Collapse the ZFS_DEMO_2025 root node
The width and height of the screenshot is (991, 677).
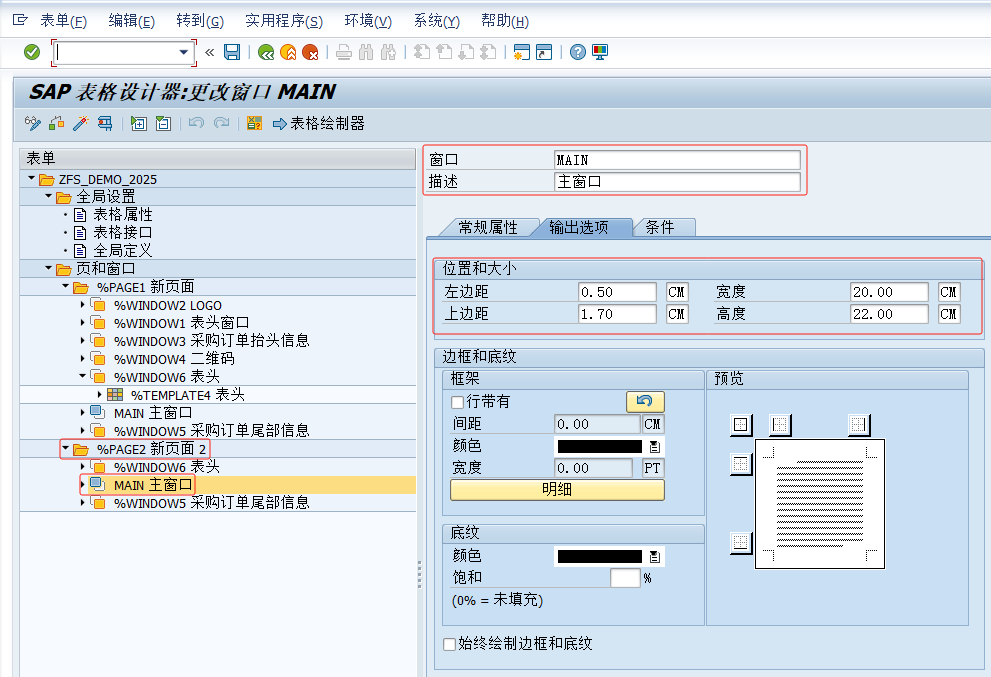(32, 179)
